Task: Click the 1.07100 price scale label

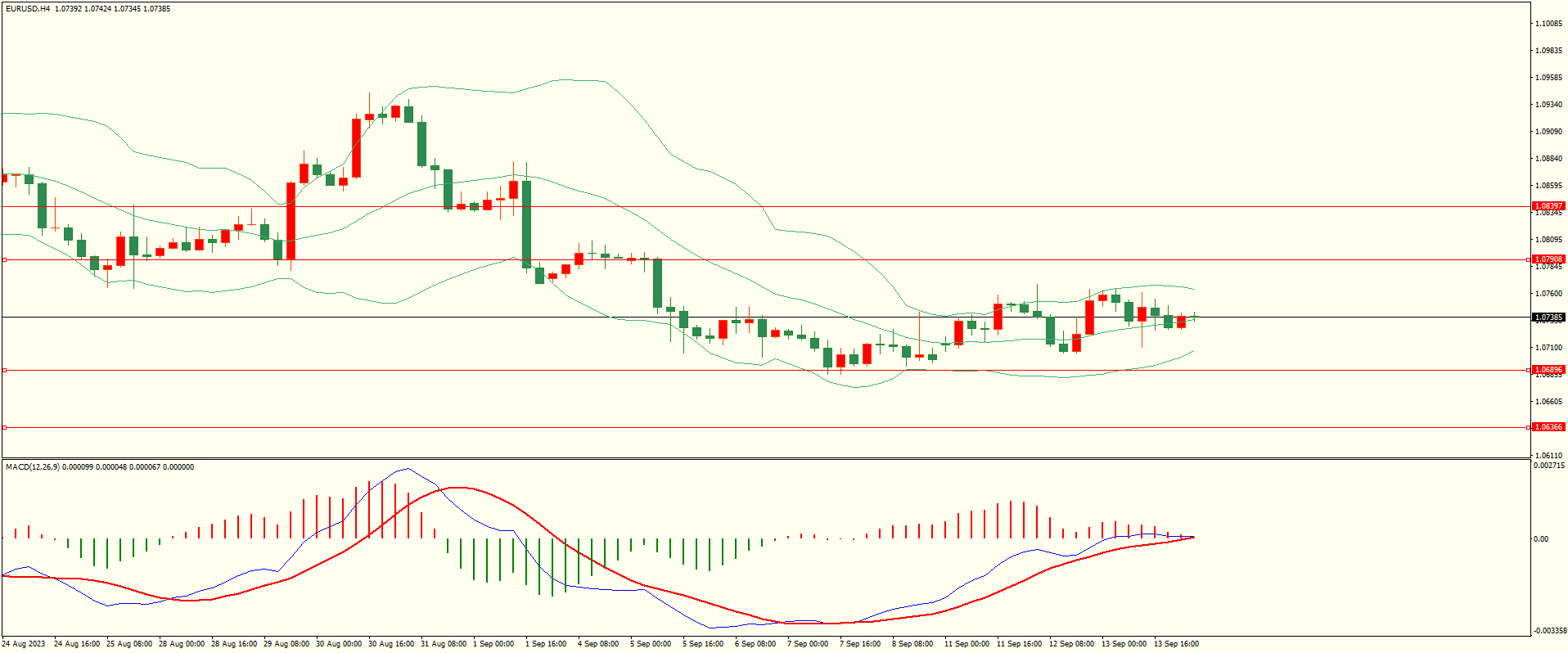Action: tap(1549, 348)
